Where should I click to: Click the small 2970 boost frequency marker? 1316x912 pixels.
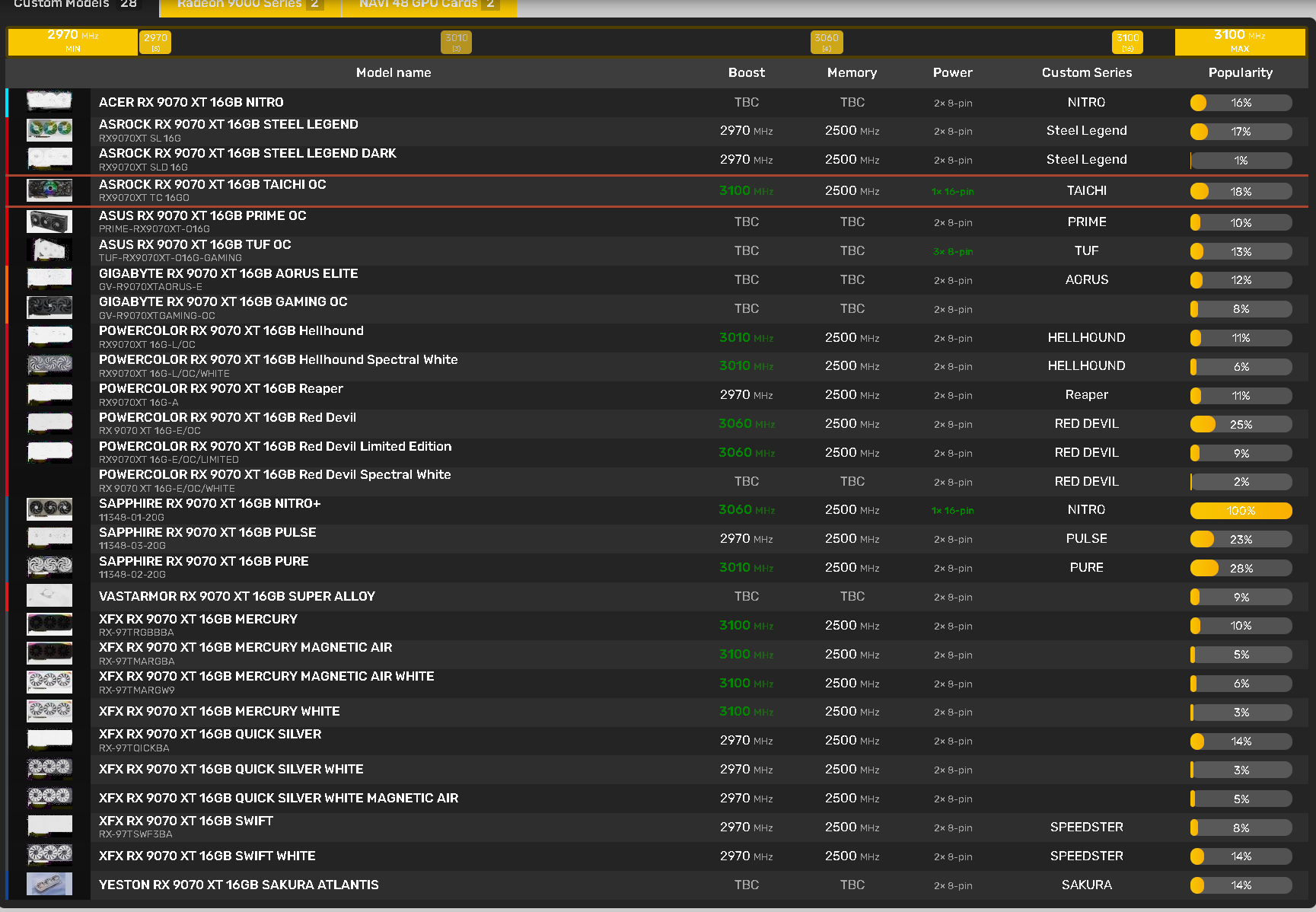click(x=155, y=42)
